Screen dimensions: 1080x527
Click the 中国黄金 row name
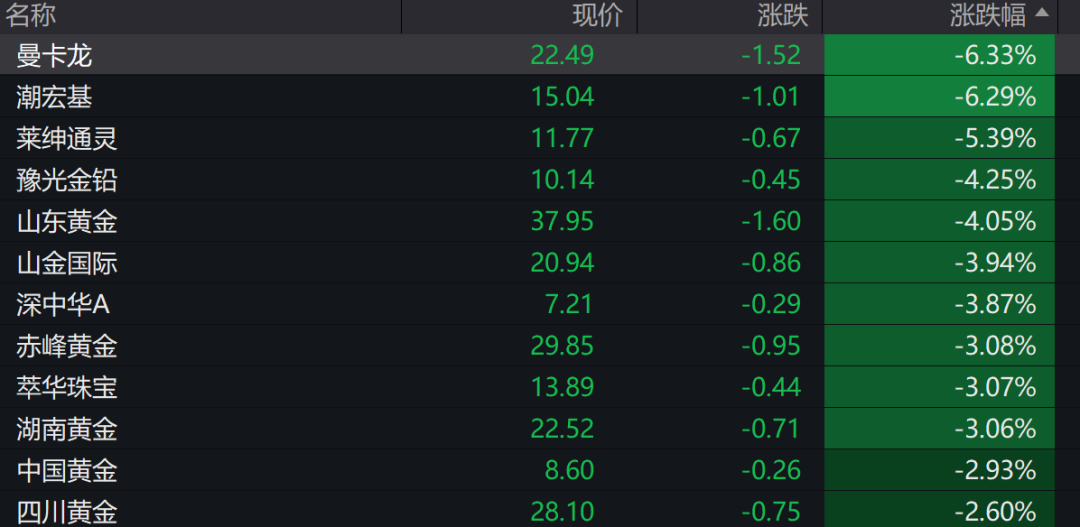(67, 470)
